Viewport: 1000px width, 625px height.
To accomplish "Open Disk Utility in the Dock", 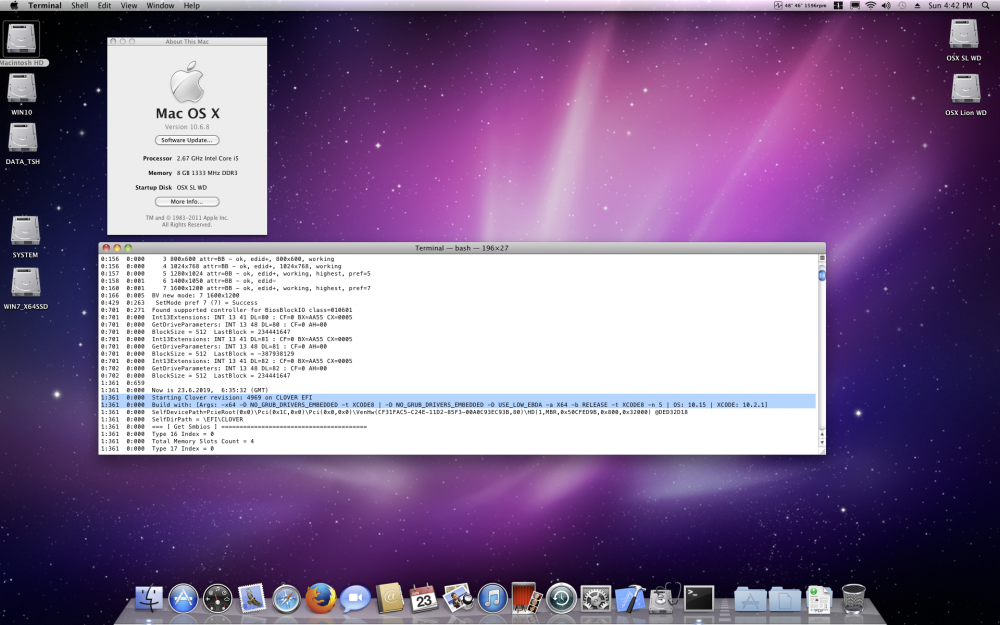I will 665,598.
